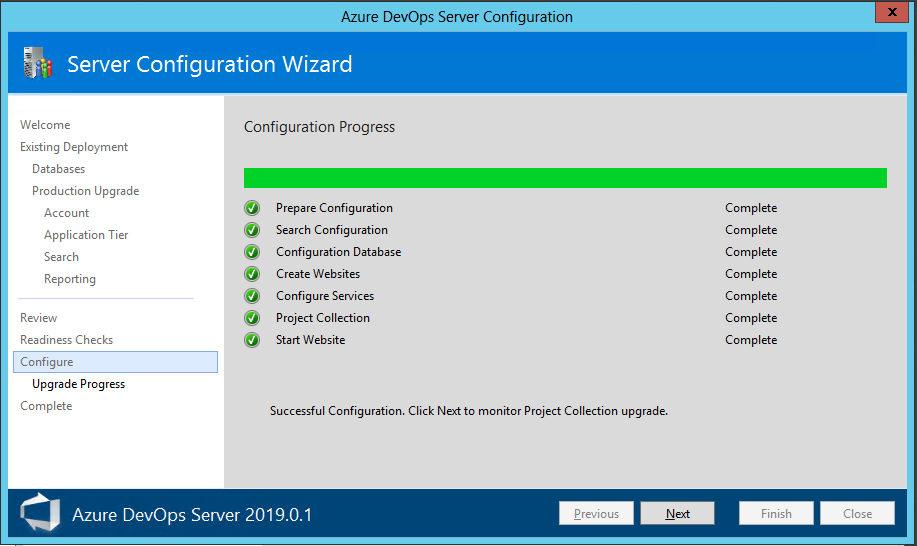Select Existing Deployment in the navigation
917x546 pixels.
pos(74,147)
